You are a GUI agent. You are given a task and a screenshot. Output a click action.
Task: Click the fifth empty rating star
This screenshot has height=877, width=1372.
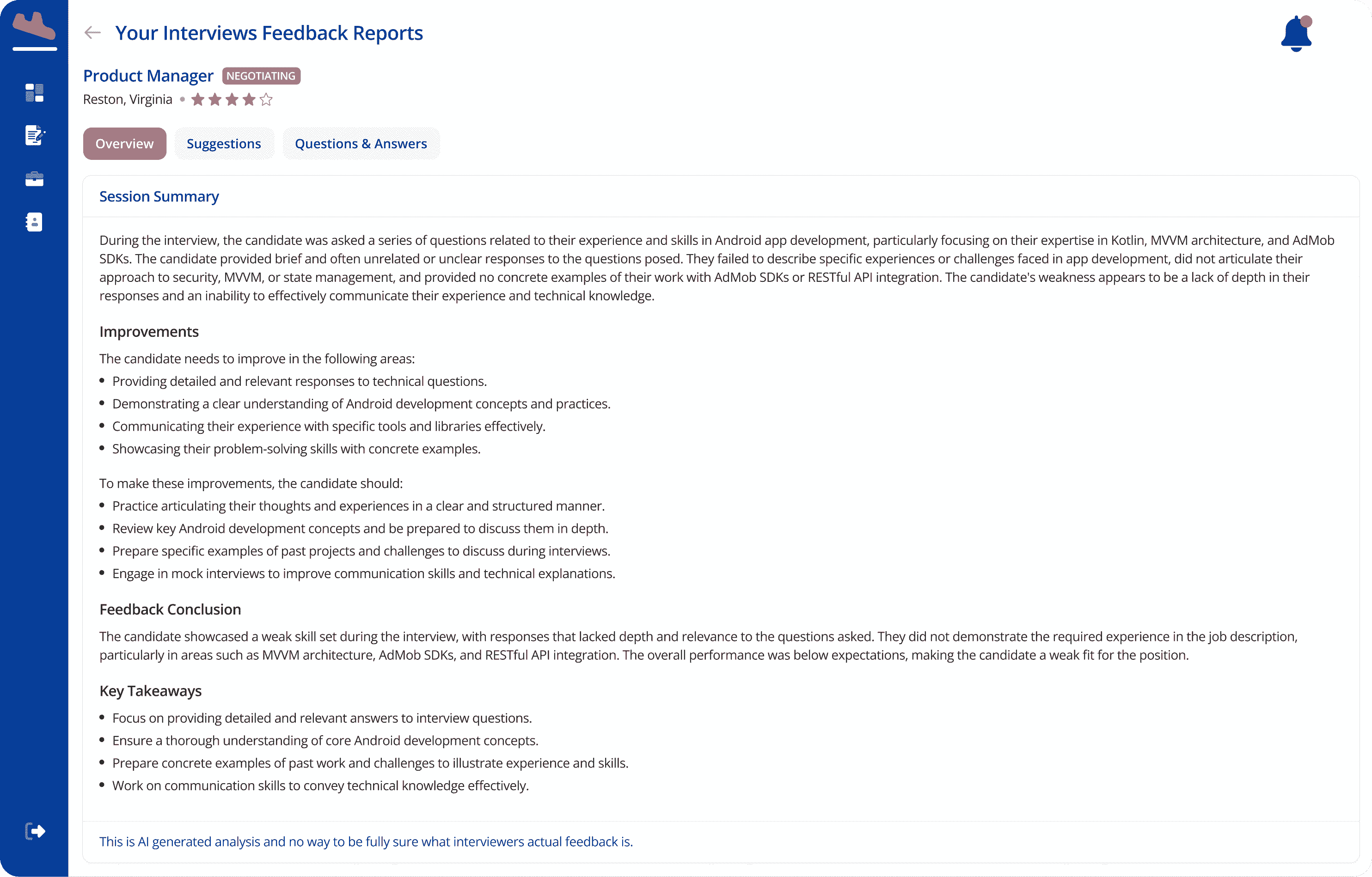tap(266, 100)
